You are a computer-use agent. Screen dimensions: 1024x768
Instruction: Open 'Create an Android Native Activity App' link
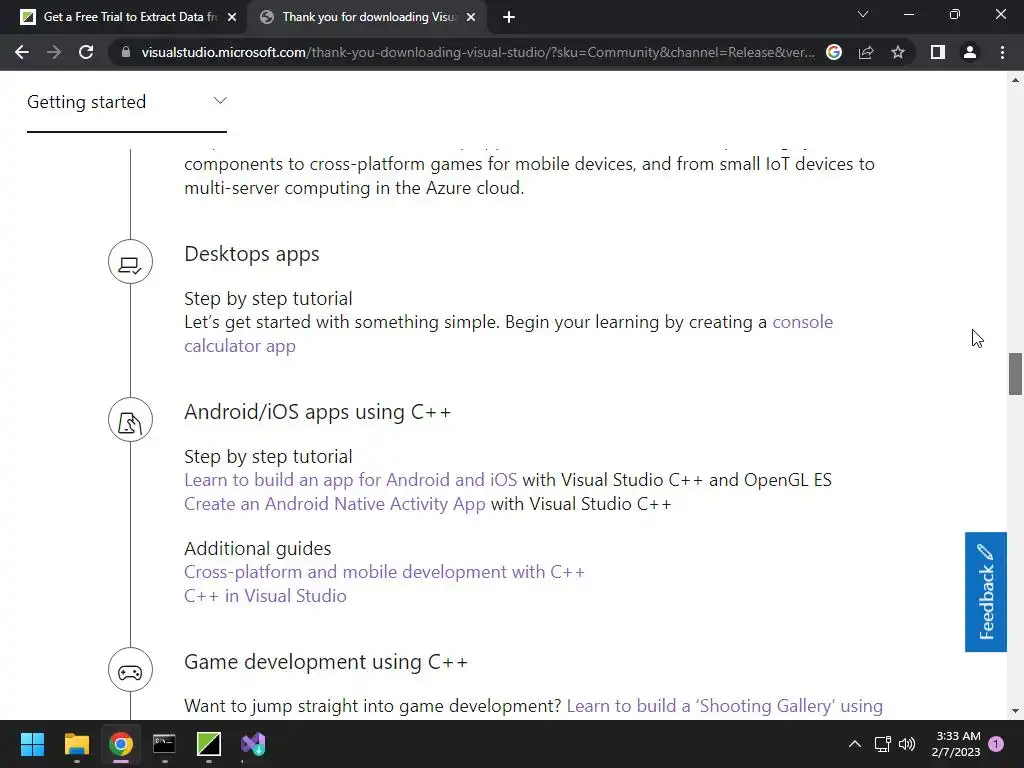[335, 504]
